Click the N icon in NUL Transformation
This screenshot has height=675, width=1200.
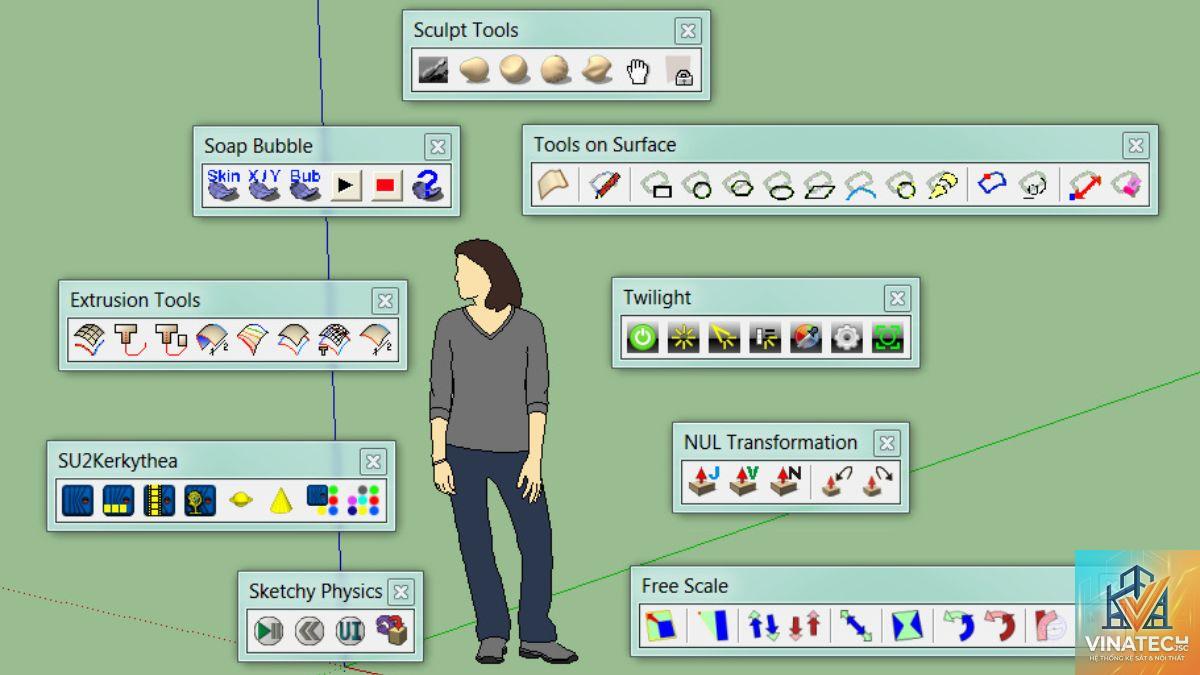785,482
